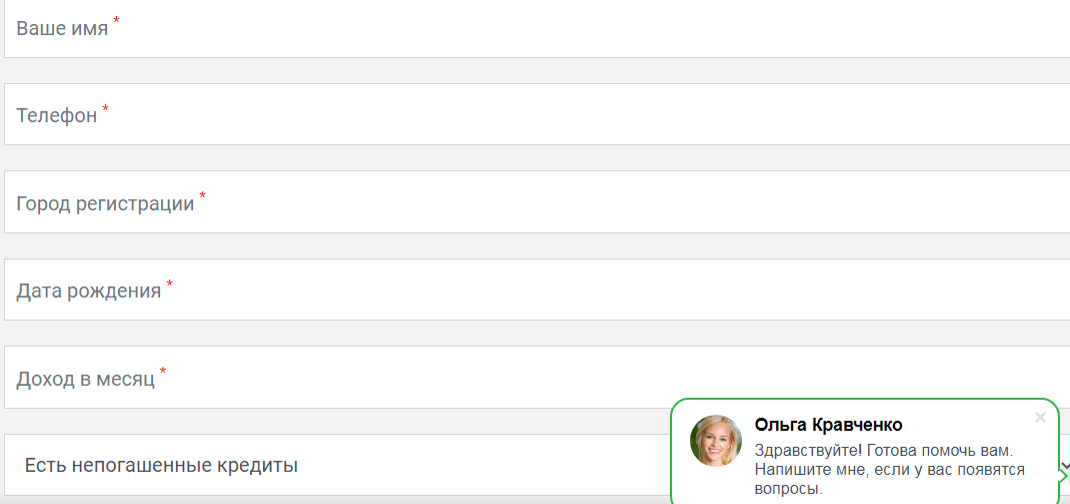Close the Ольга Кравченко chat popup
The image size is (1070, 504).
(x=1040, y=417)
